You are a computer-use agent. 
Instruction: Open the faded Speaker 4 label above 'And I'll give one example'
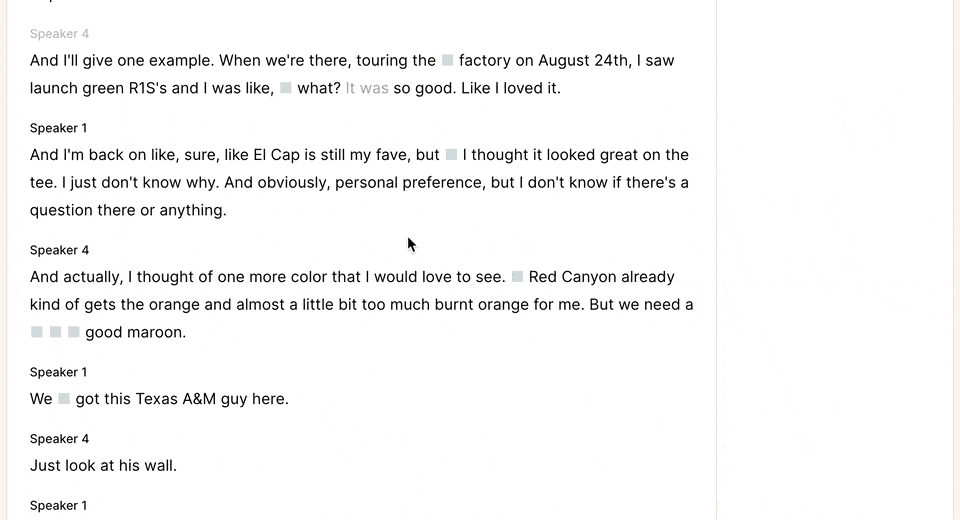[x=59, y=34]
